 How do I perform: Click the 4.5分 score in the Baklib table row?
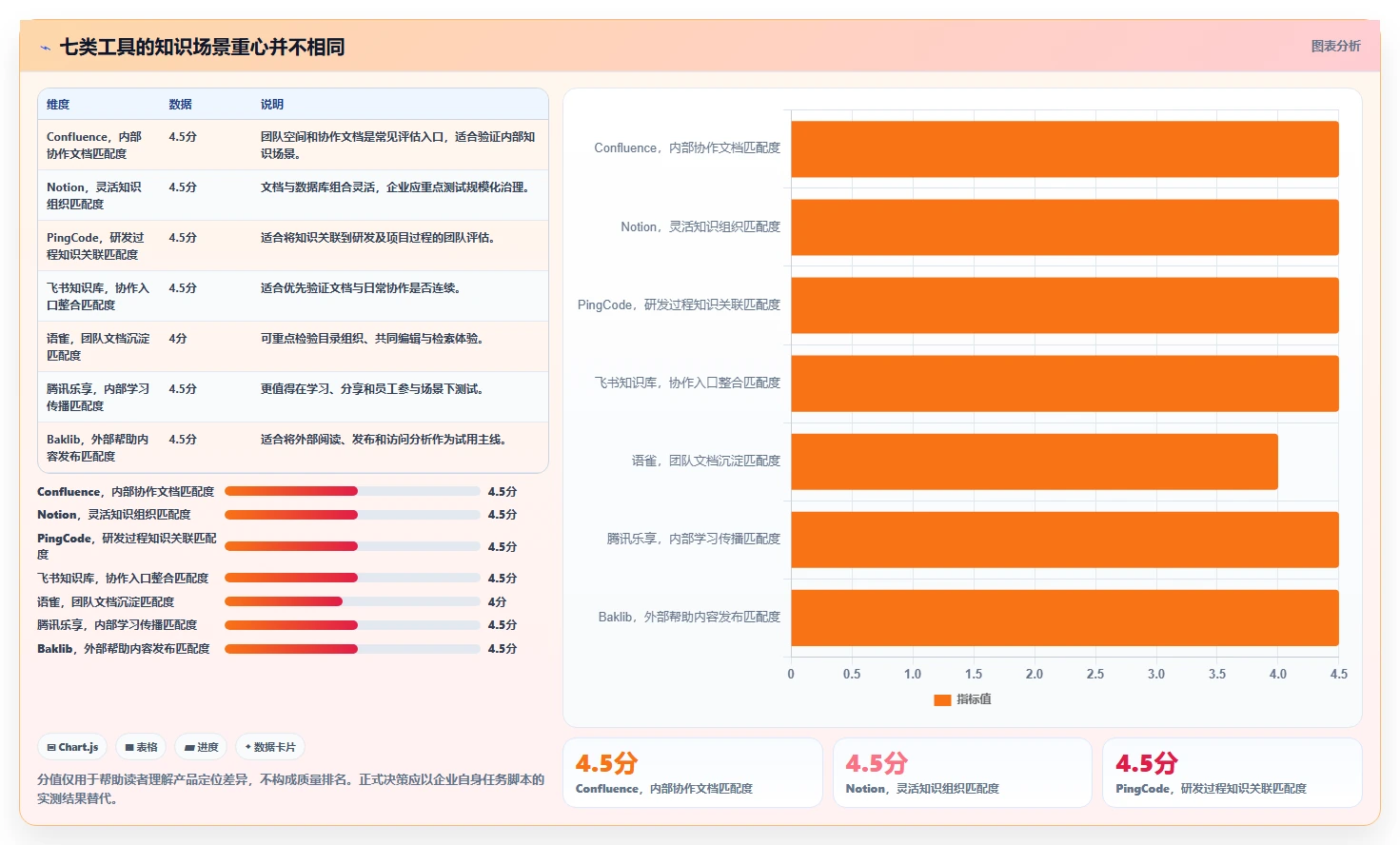pos(183,440)
